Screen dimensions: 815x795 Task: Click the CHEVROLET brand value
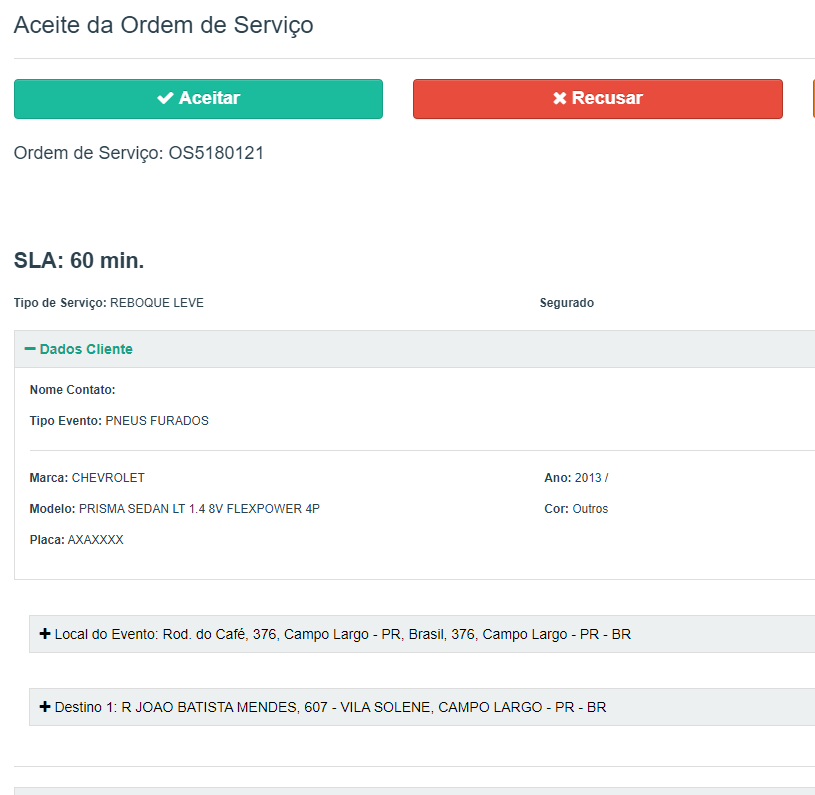108,478
